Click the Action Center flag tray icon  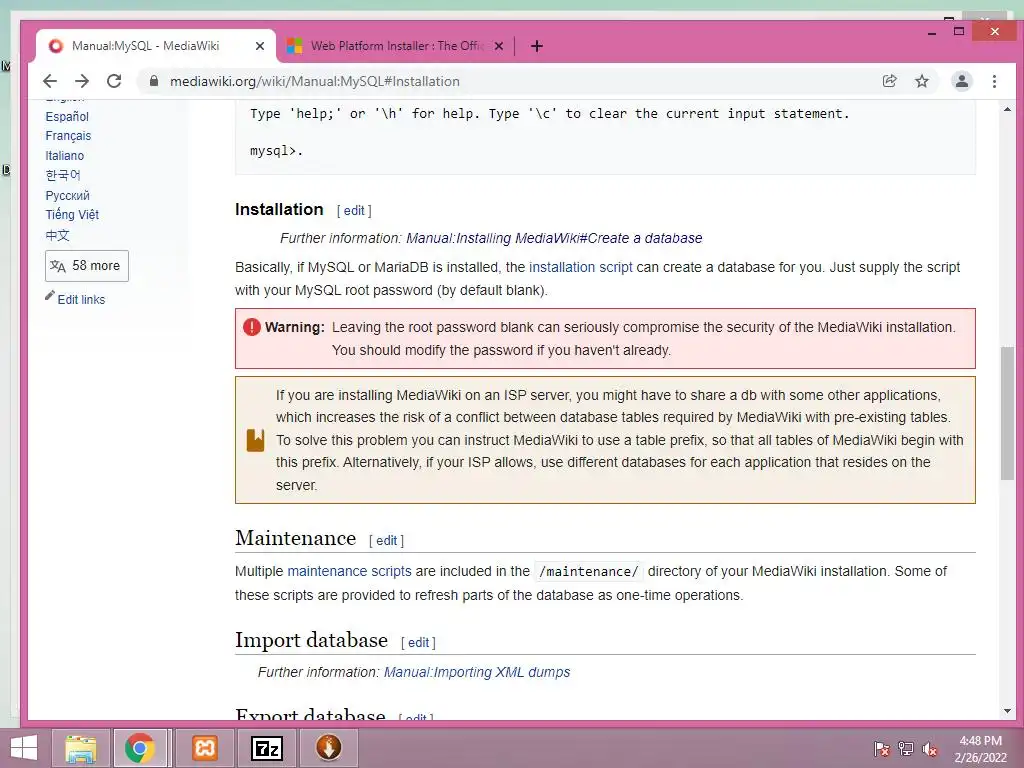click(x=881, y=749)
